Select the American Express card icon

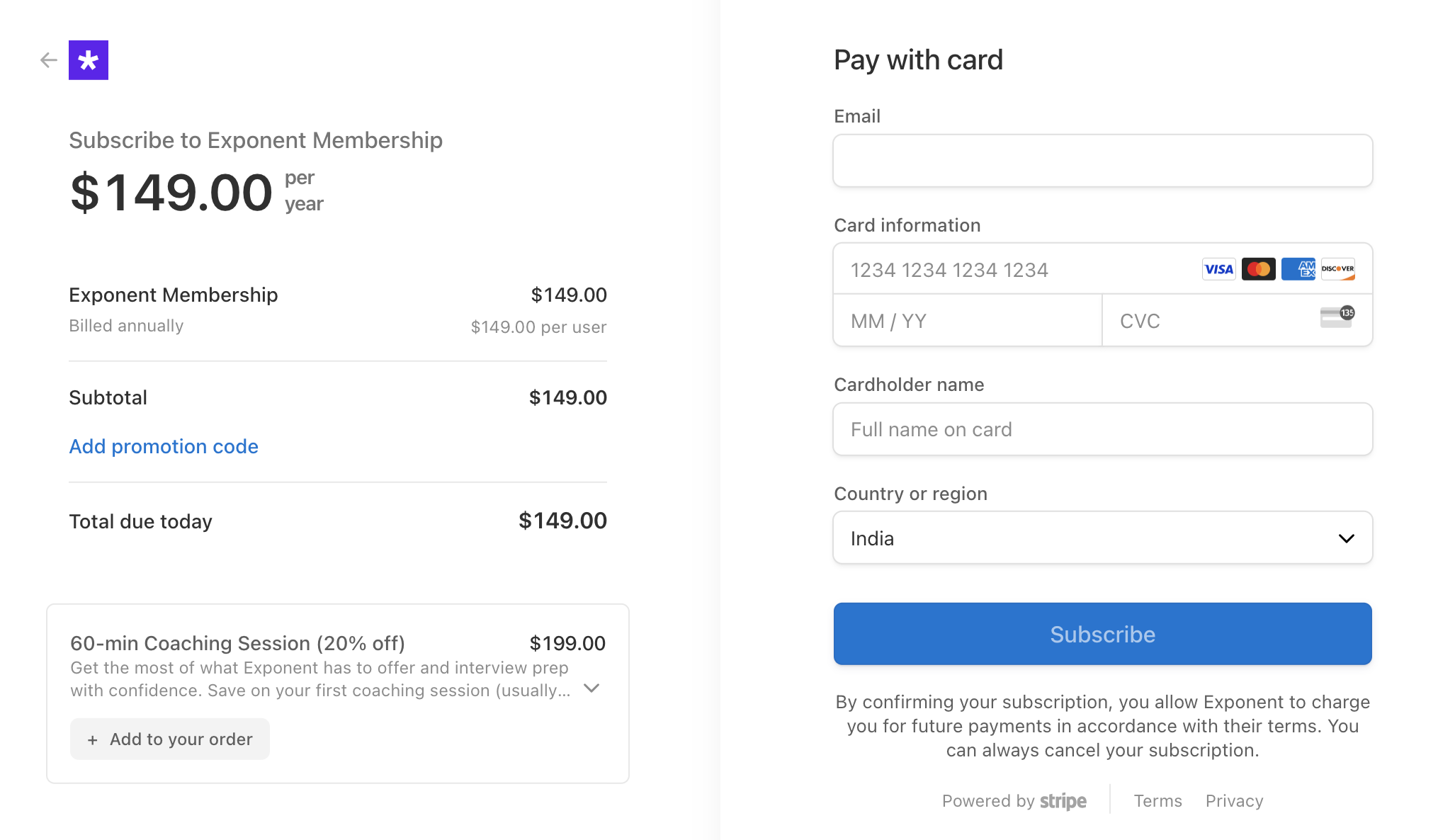[1298, 268]
